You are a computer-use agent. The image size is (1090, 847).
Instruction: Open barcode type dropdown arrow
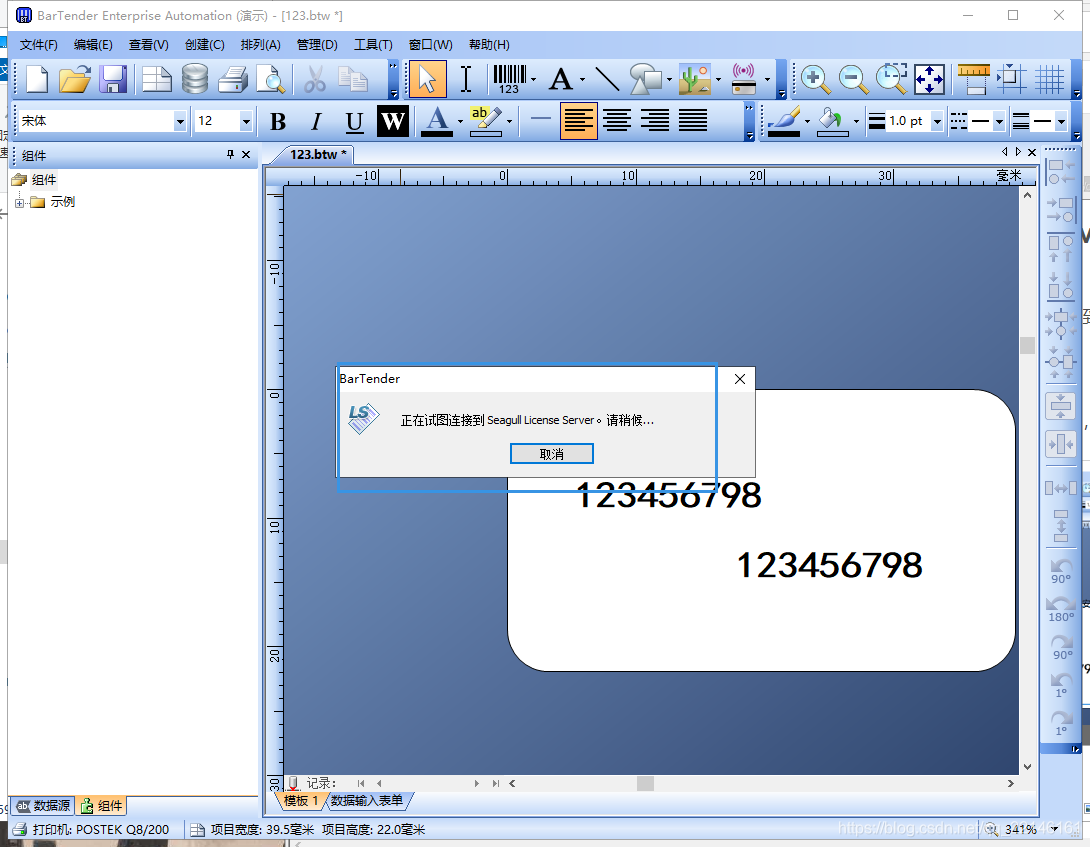[533, 79]
